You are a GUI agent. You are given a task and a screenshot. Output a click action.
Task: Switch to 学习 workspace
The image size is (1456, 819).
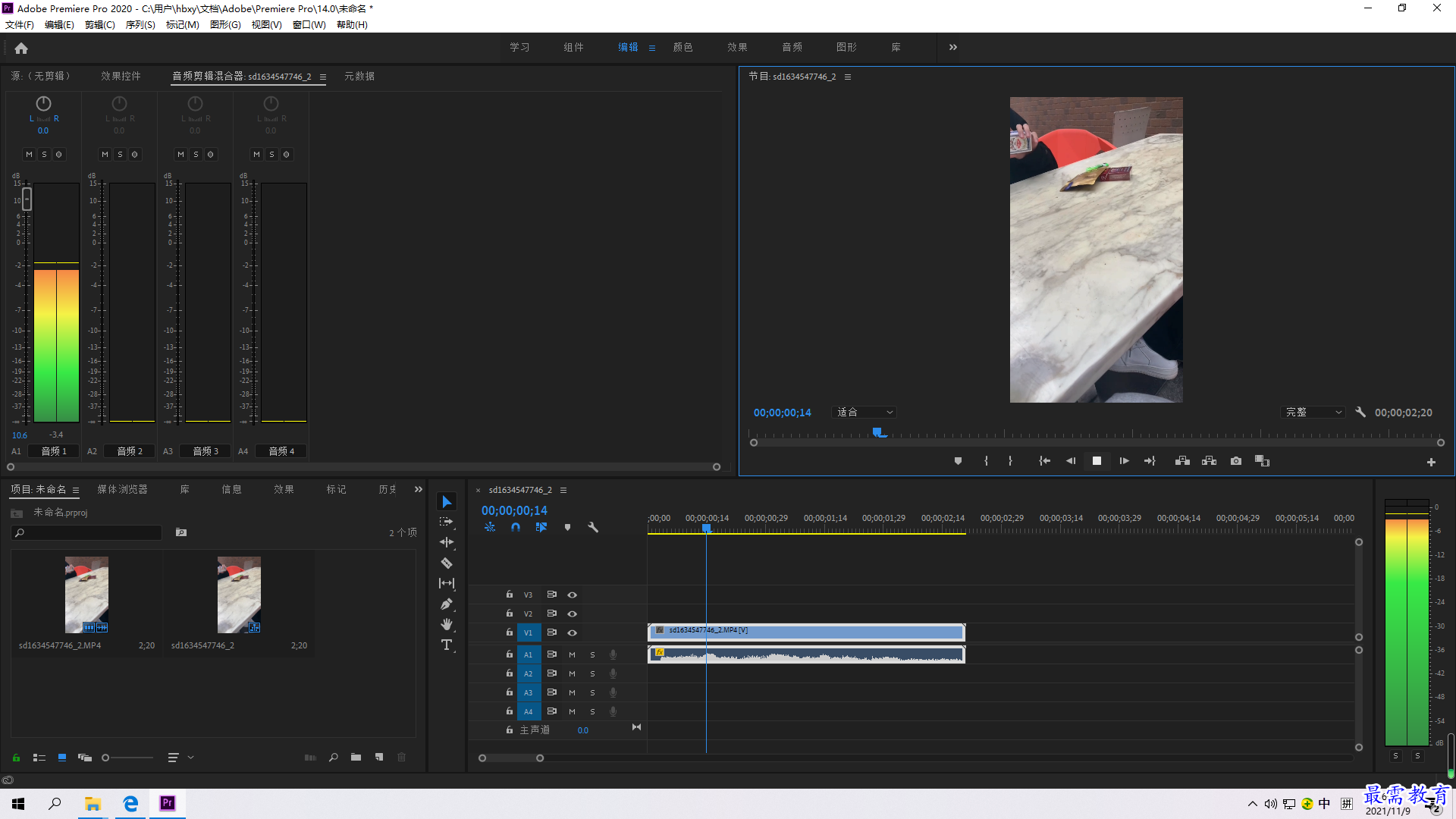519,47
